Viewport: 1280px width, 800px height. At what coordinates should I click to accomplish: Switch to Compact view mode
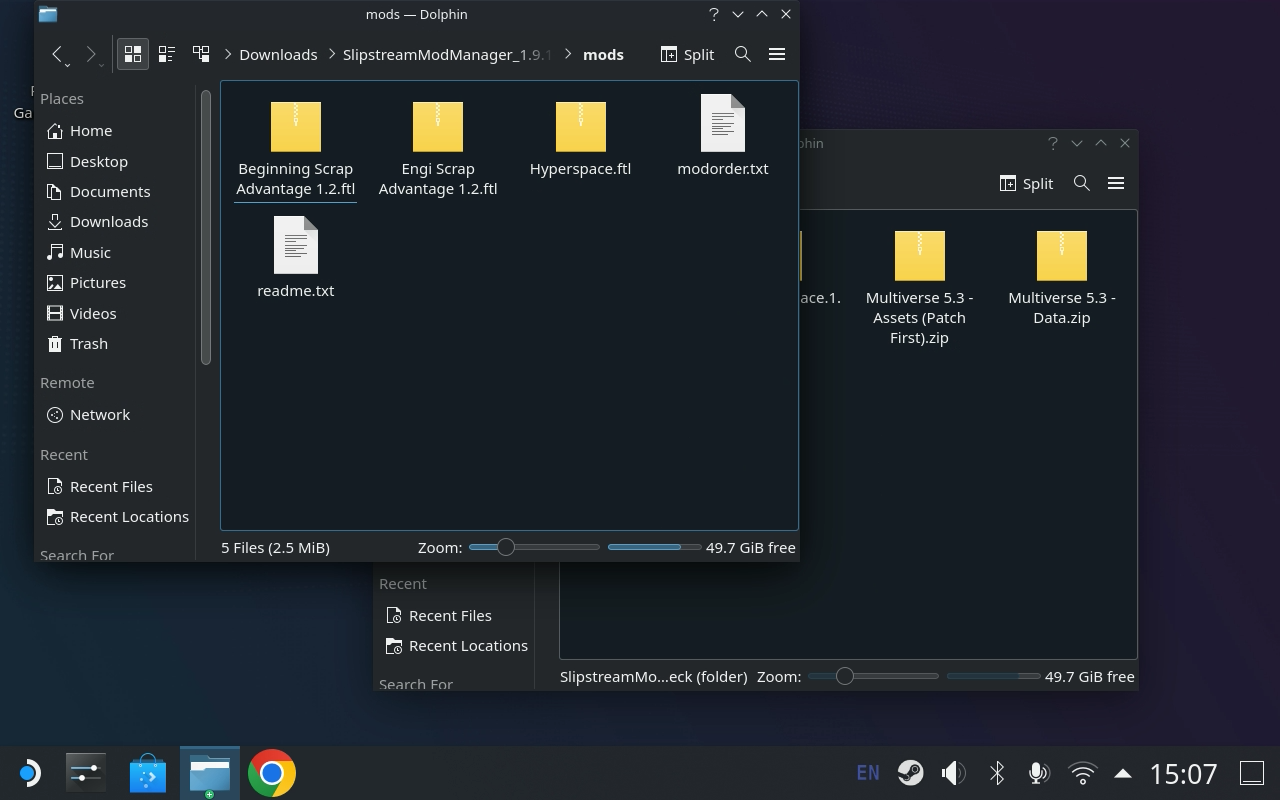click(x=167, y=54)
